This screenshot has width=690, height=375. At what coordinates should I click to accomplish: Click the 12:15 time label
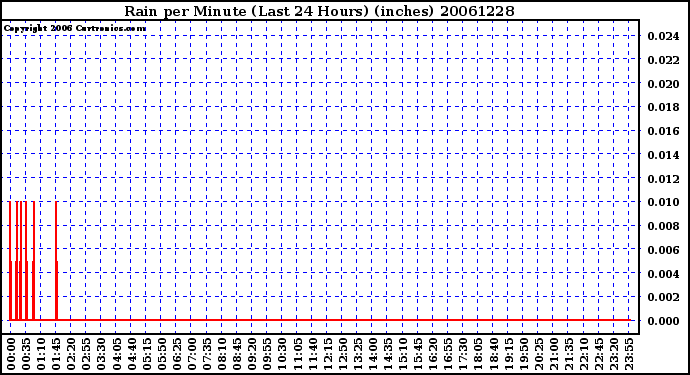click(327, 354)
